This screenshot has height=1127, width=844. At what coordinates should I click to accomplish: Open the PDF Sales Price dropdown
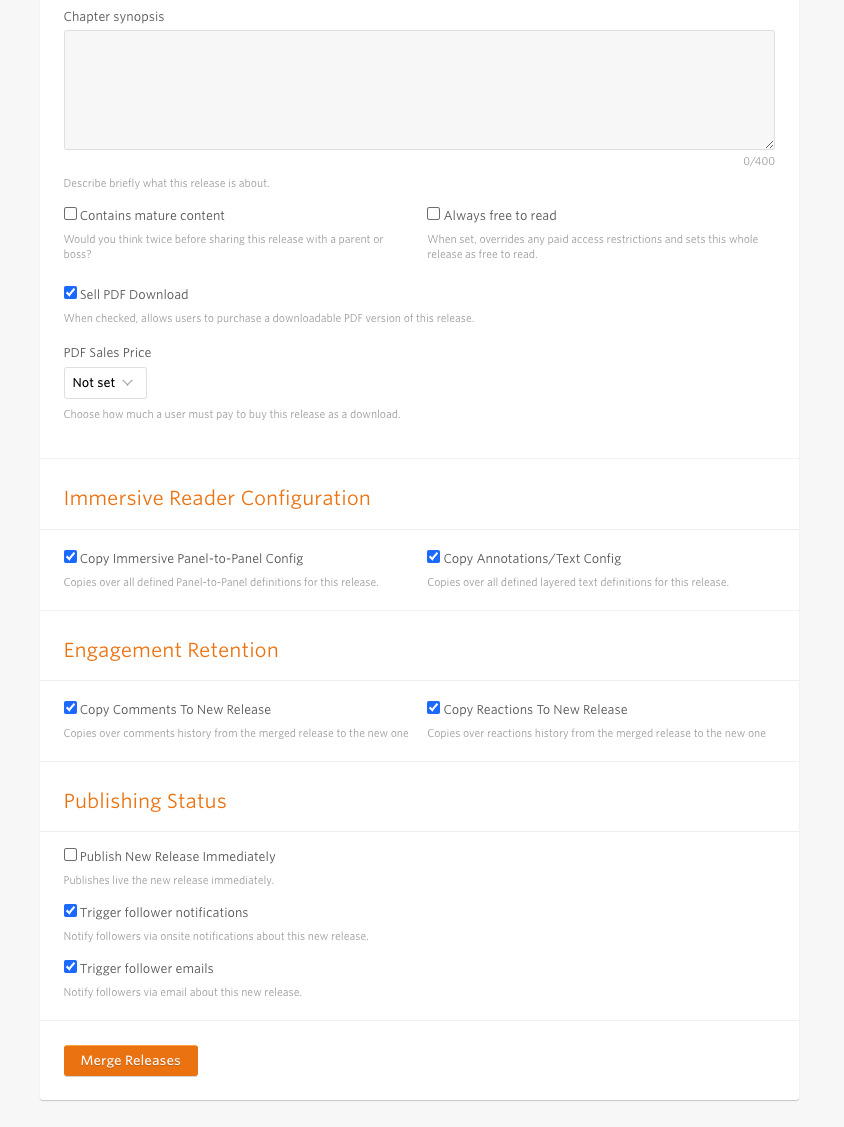[105, 383]
